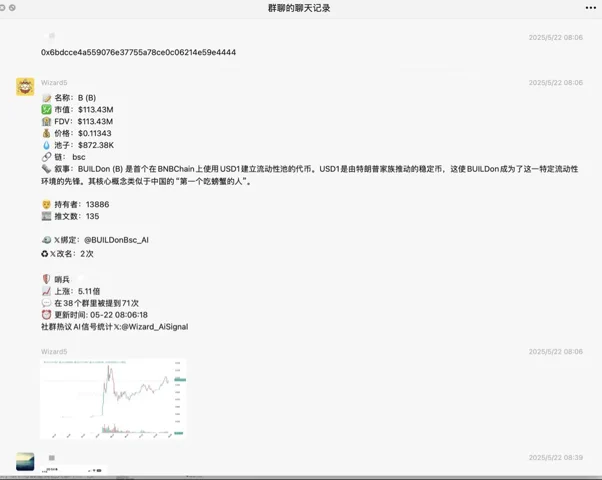Image resolution: width=602 pixels, height=480 pixels.
Task: Click the narrative text starting BUILDon (B)
Action: coord(309,175)
